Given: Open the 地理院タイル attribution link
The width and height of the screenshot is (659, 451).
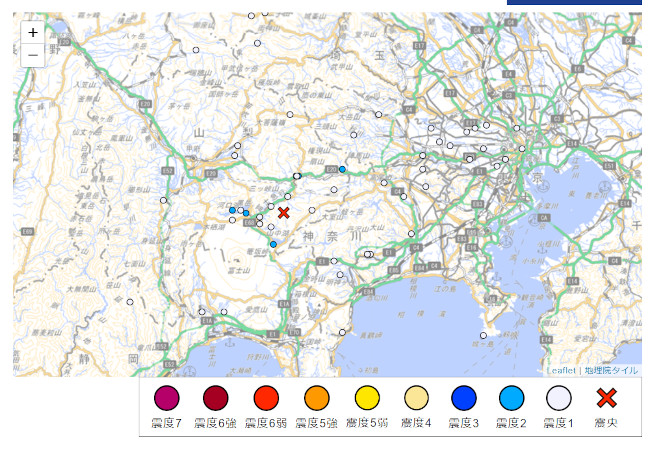Looking at the screenshot, I should click(x=611, y=370).
